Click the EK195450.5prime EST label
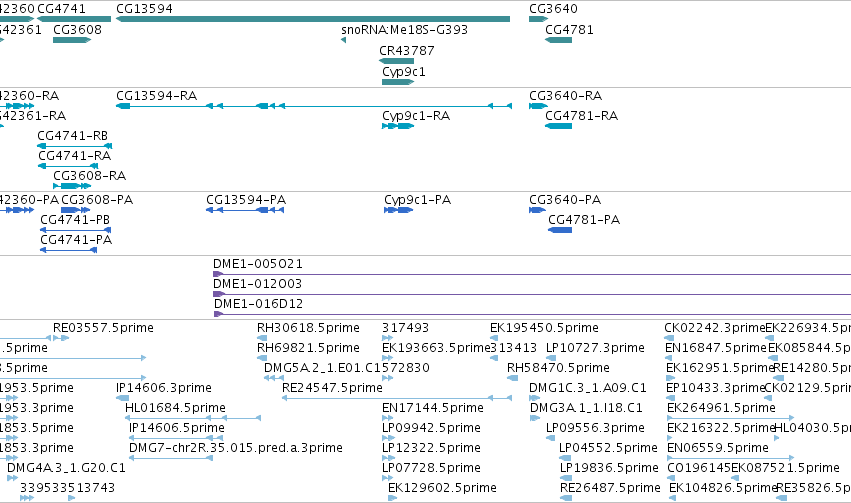 coord(544,328)
